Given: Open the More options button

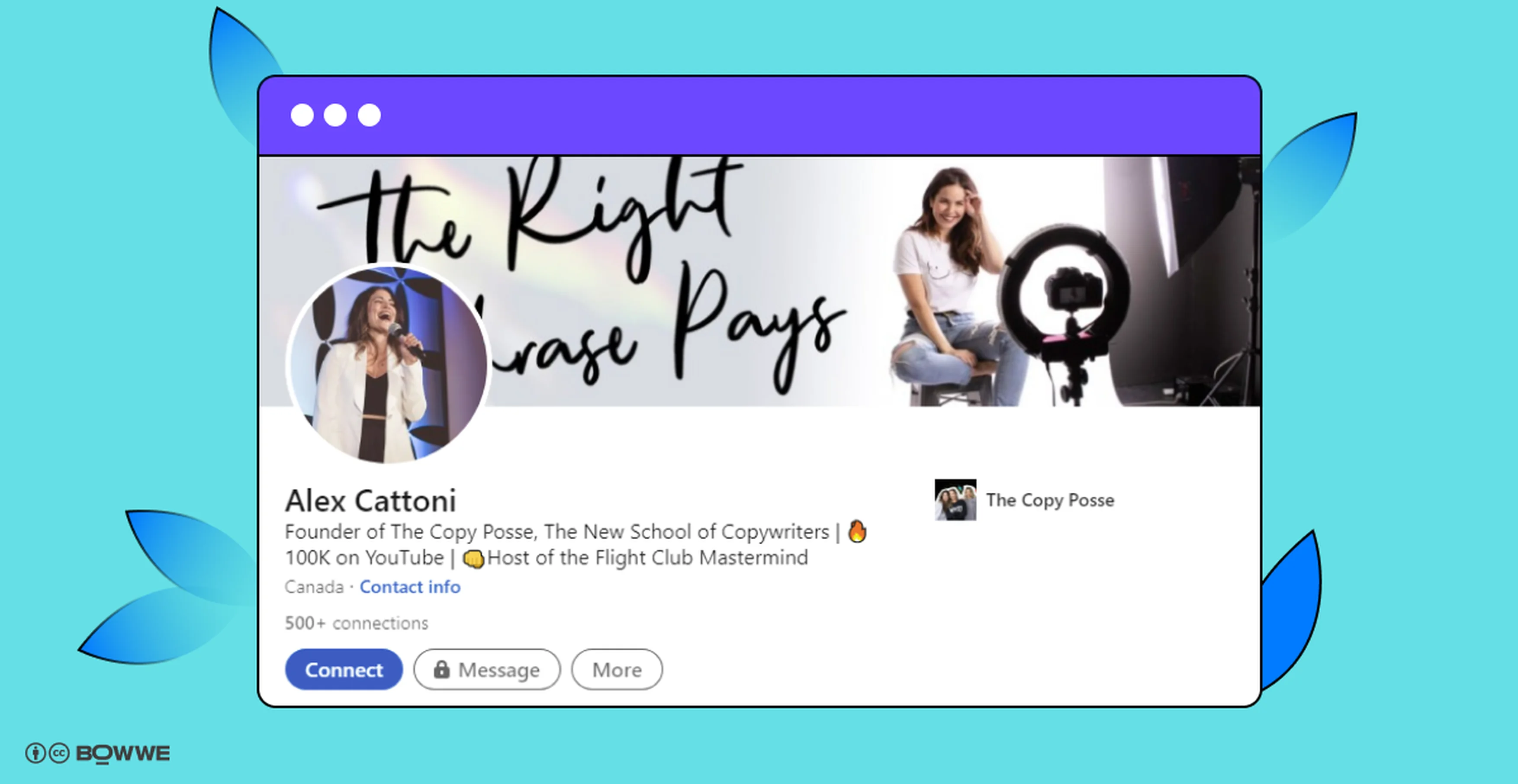Looking at the screenshot, I should (x=616, y=669).
